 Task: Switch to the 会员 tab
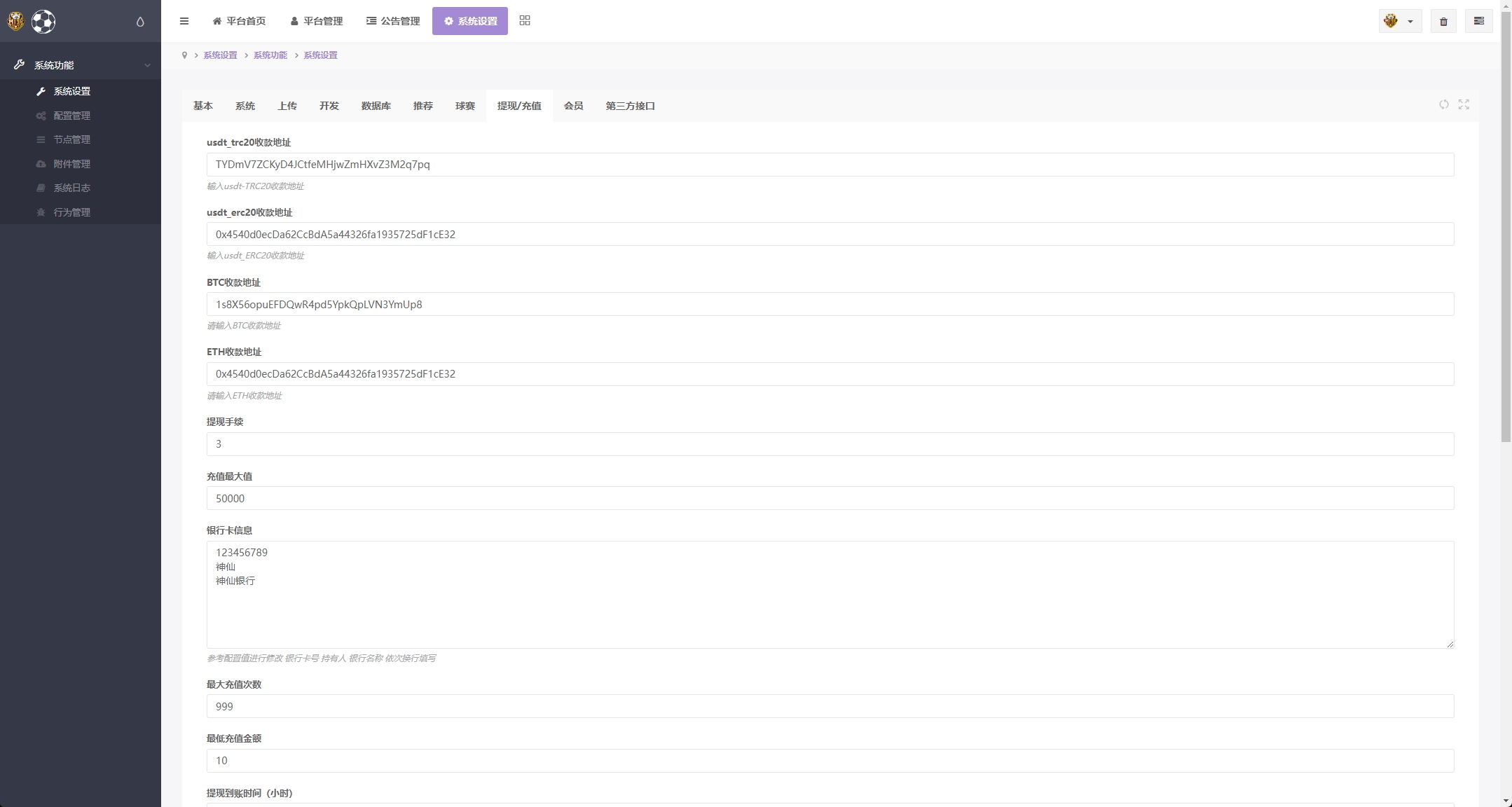tap(573, 106)
